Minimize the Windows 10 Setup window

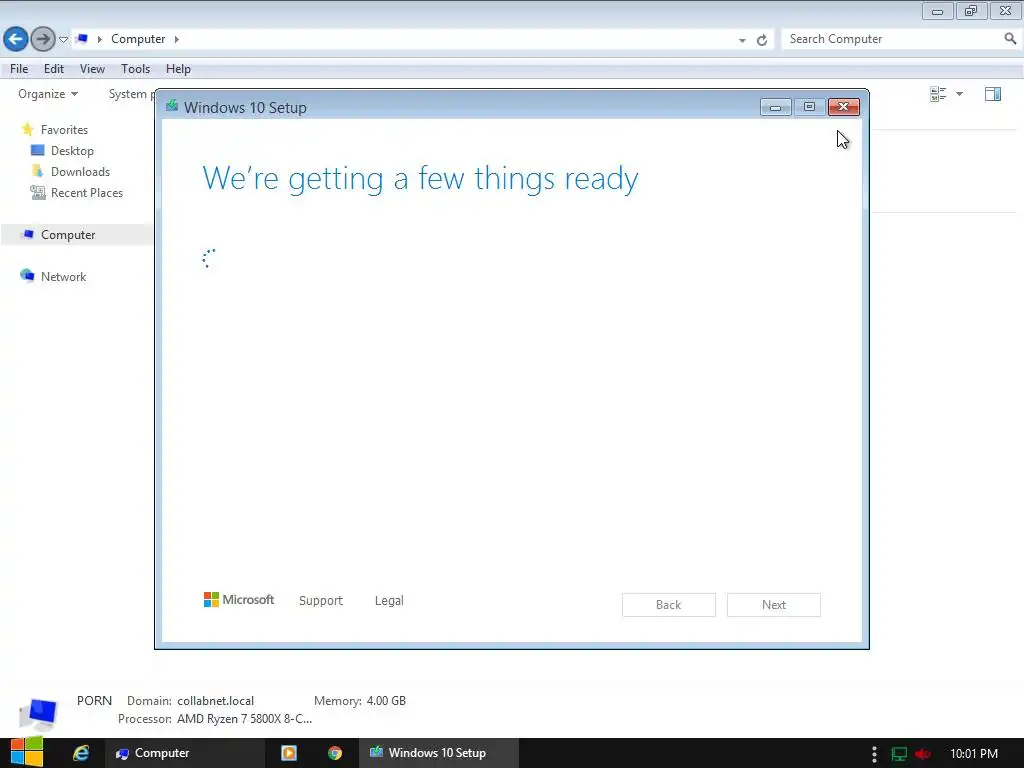point(776,107)
